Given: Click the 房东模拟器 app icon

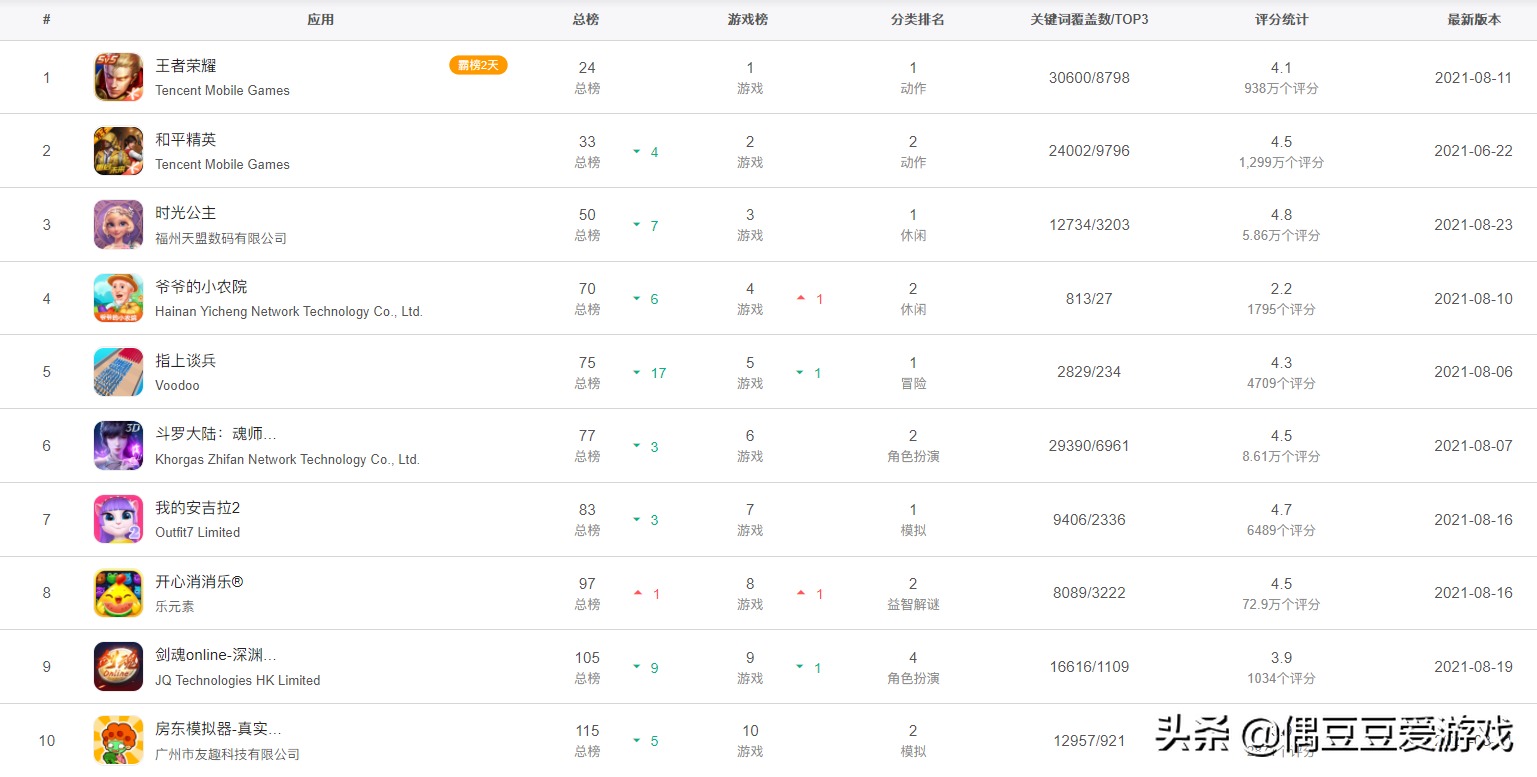Looking at the screenshot, I should click(119, 741).
